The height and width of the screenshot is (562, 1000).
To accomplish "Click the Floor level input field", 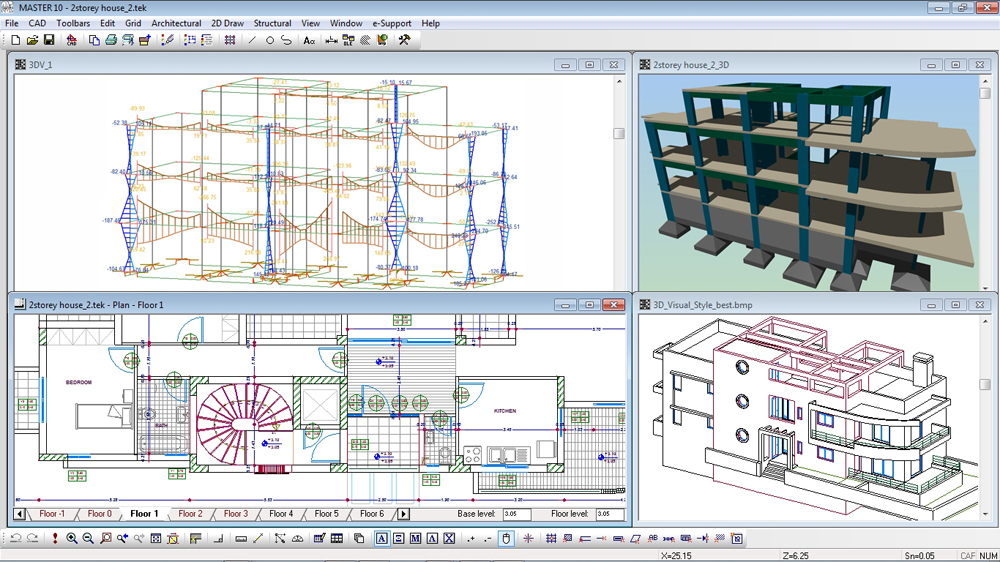I will coord(610,514).
